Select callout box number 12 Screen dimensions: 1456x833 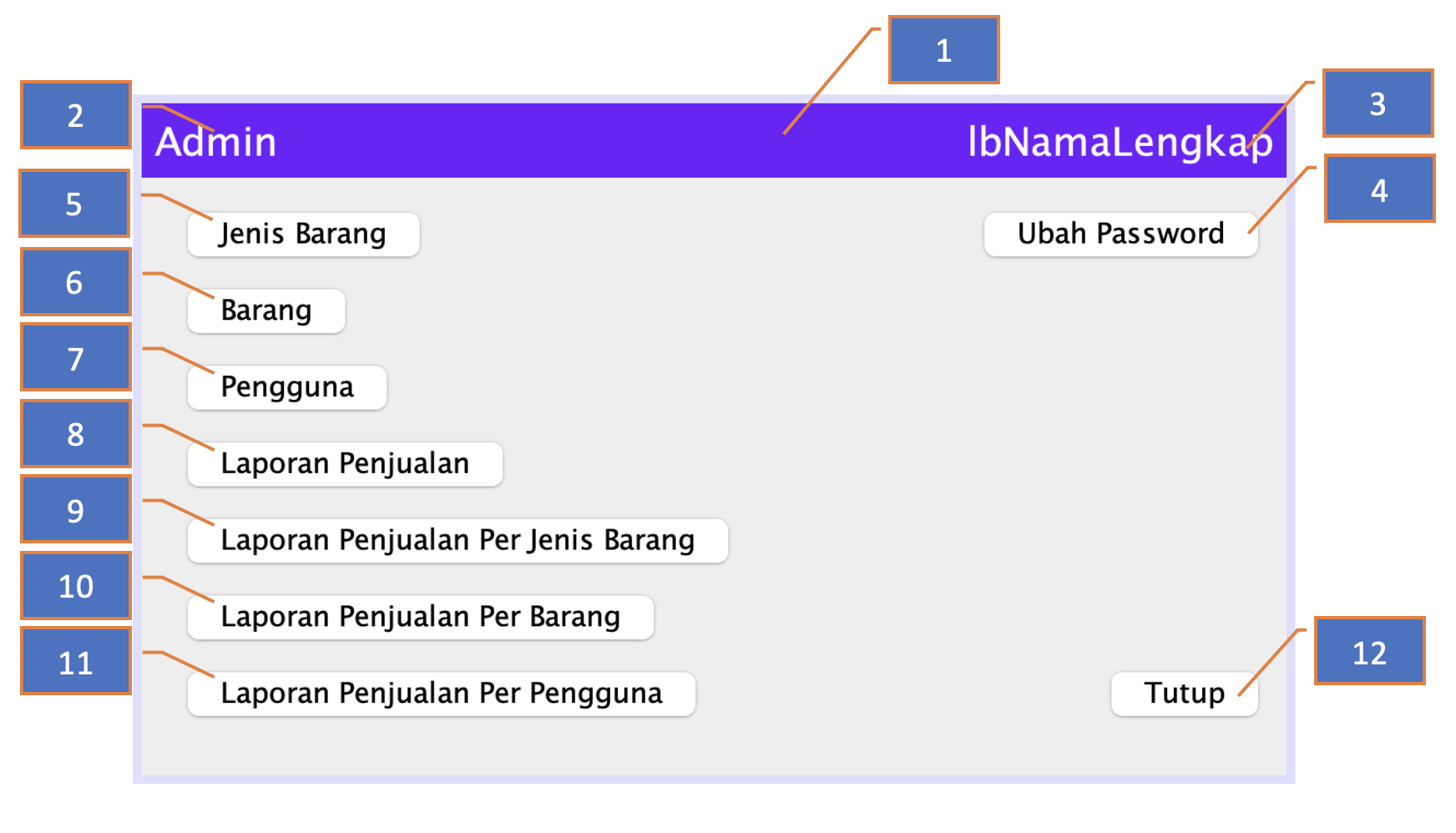point(1369,651)
